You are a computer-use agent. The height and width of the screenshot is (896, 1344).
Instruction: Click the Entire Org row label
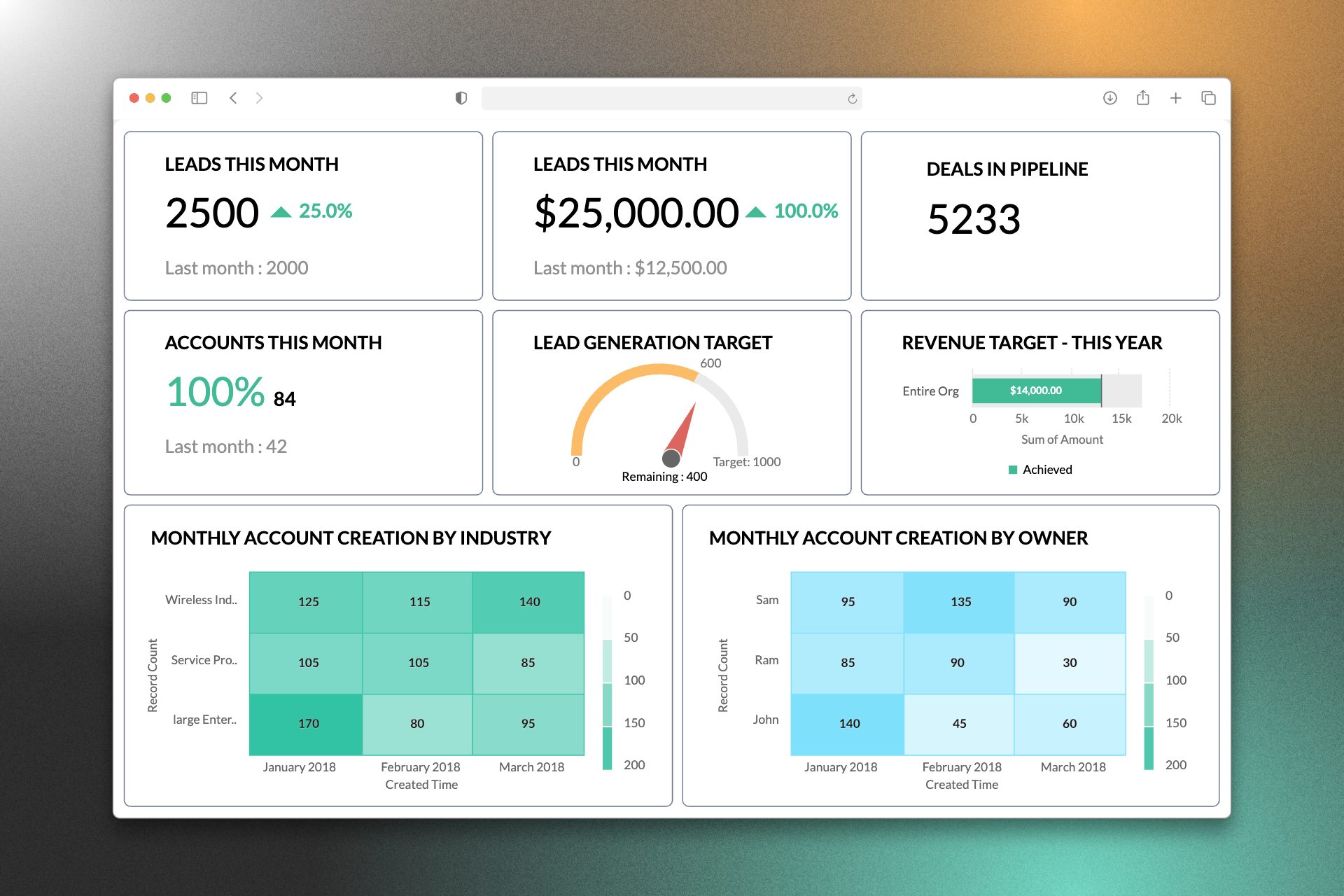coord(930,391)
